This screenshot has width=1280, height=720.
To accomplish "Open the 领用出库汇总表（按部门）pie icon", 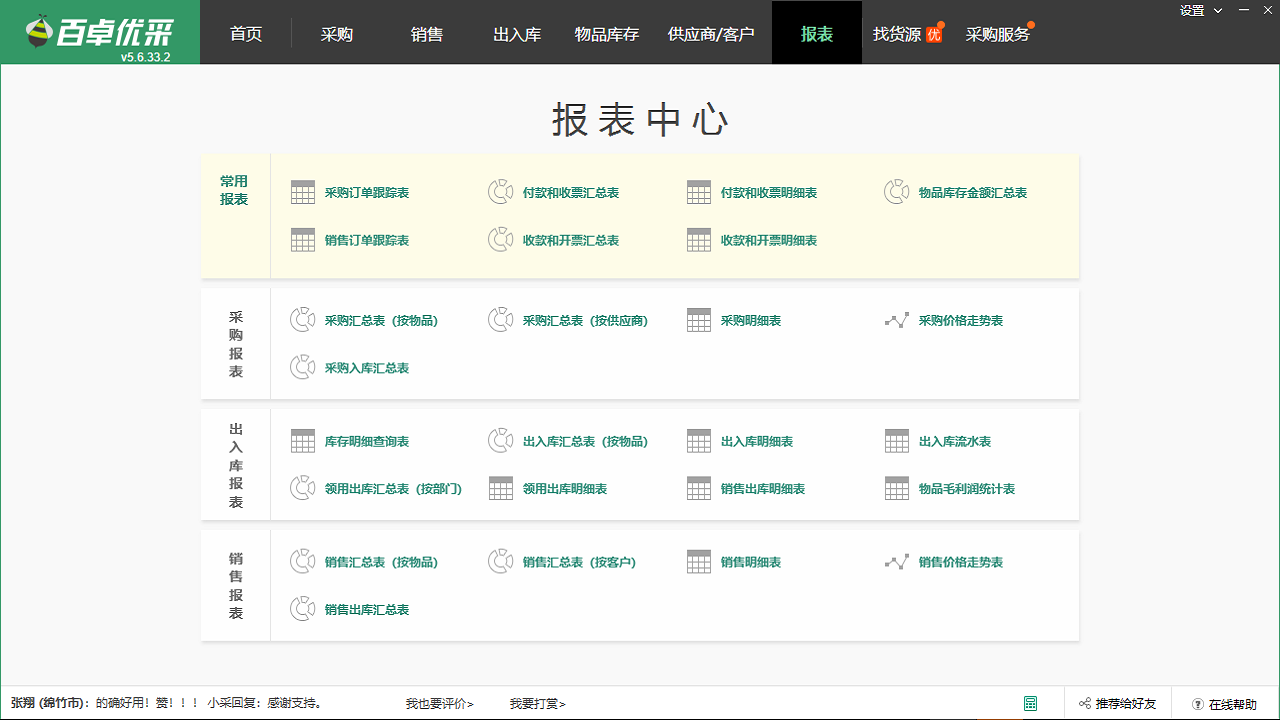I will [x=303, y=488].
